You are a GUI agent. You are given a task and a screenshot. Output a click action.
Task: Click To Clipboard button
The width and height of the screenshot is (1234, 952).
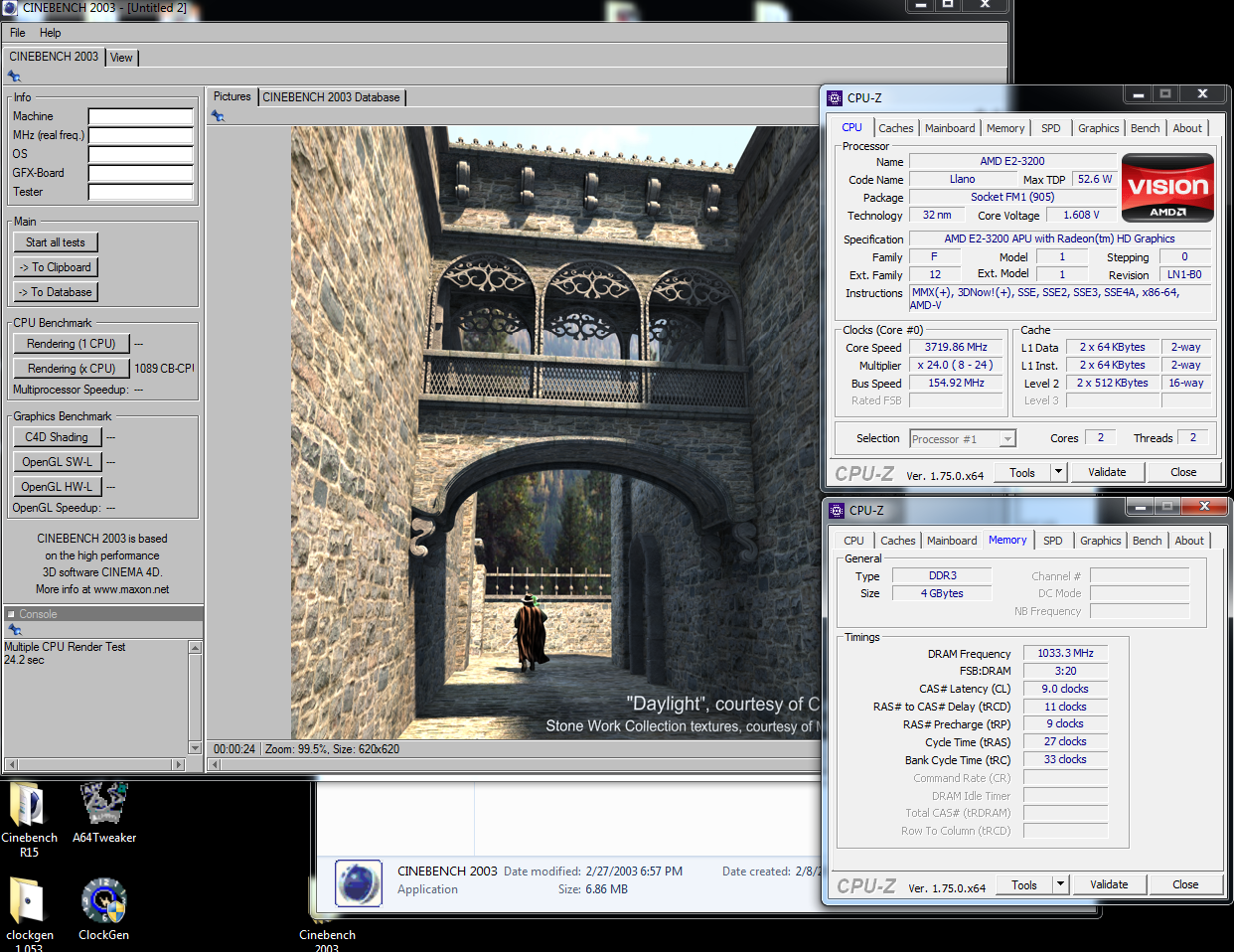pyautogui.click(x=56, y=267)
